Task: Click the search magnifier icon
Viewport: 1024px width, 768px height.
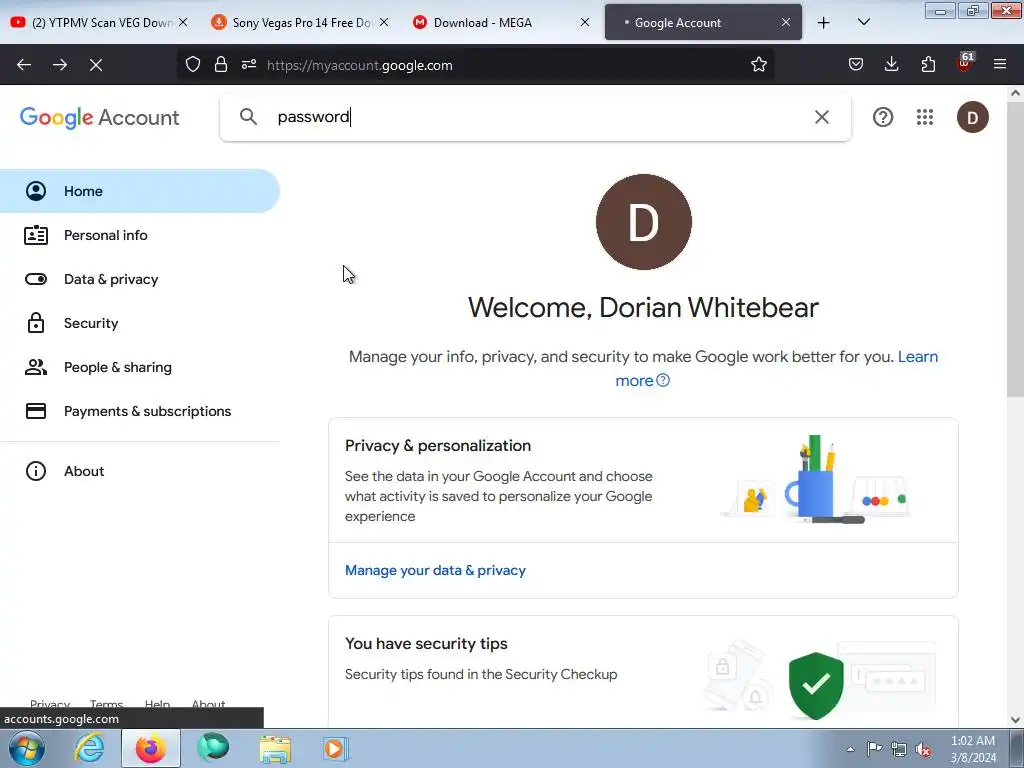Action: [248, 117]
